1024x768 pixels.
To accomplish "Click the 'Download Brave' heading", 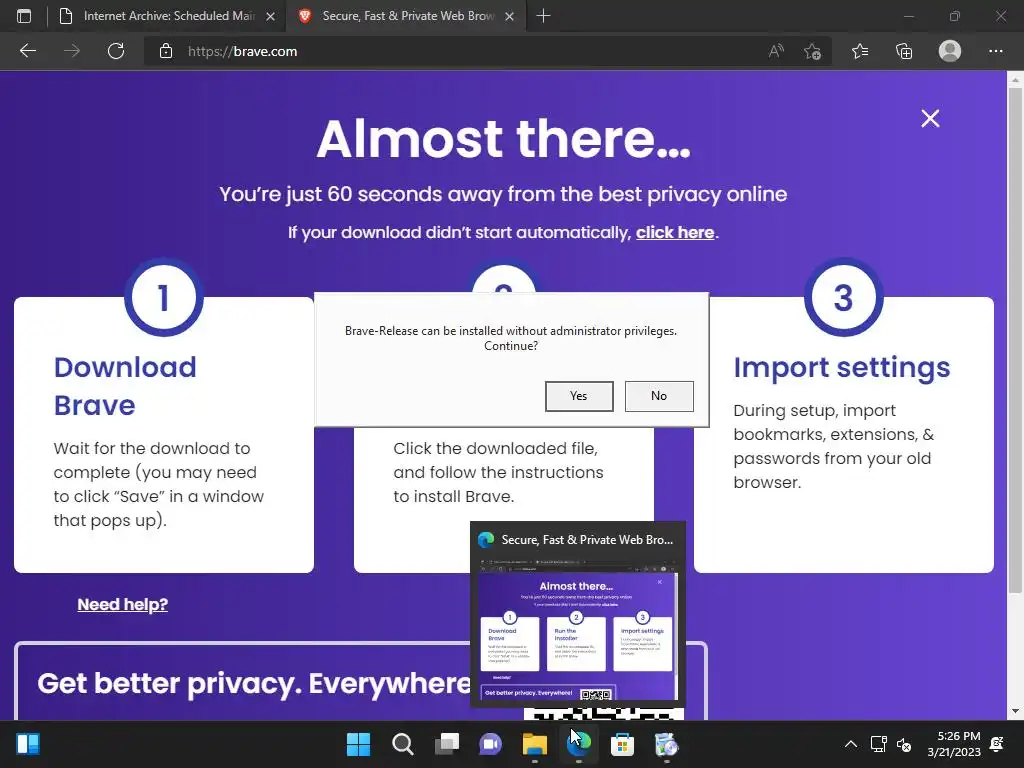I will point(125,386).
